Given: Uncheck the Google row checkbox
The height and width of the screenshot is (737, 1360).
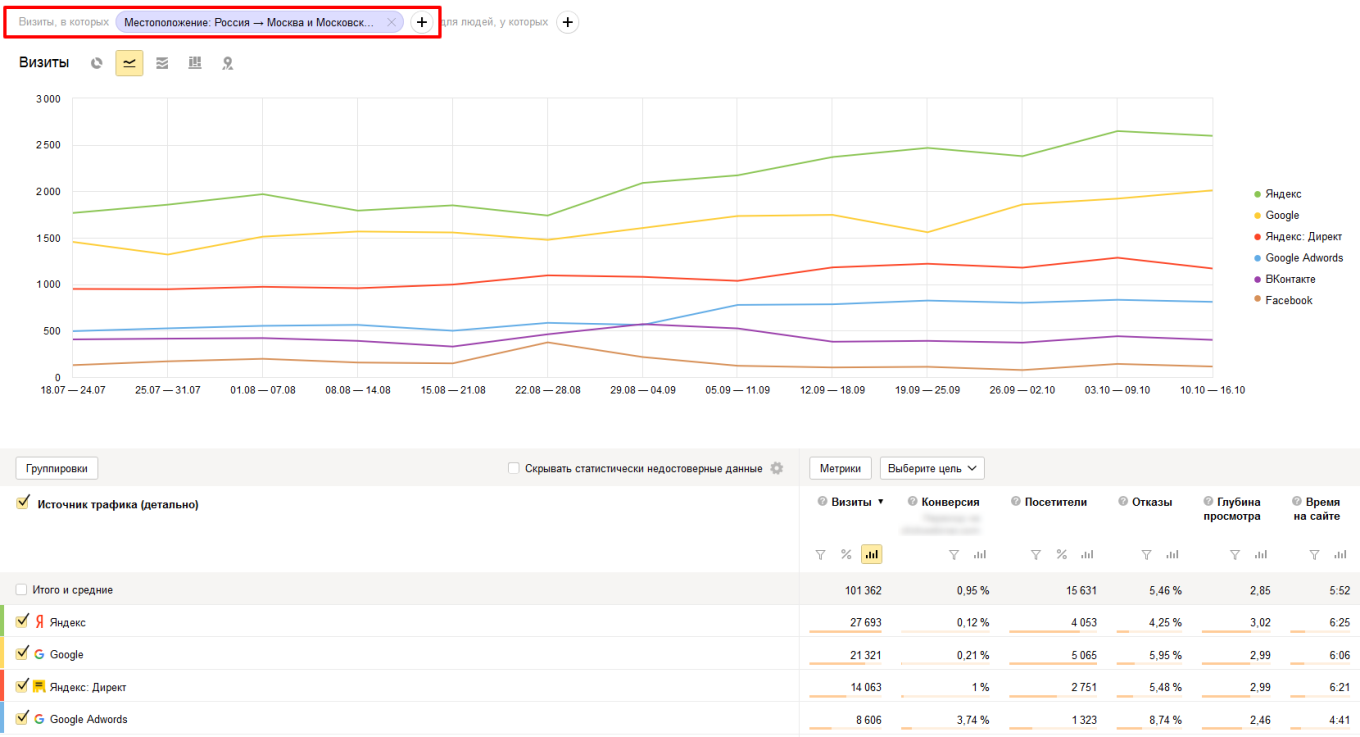Looking at the screenshot, I should pos(23,653).
